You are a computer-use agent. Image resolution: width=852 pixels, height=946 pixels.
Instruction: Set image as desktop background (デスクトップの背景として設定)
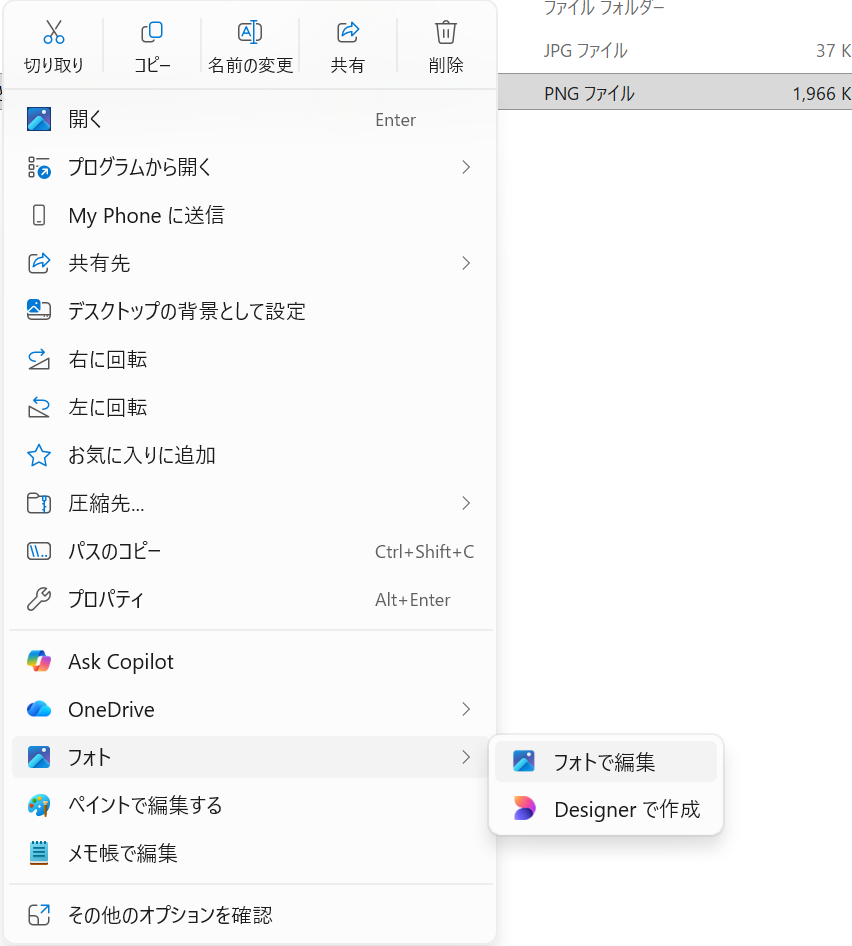[x=186, y=311]
